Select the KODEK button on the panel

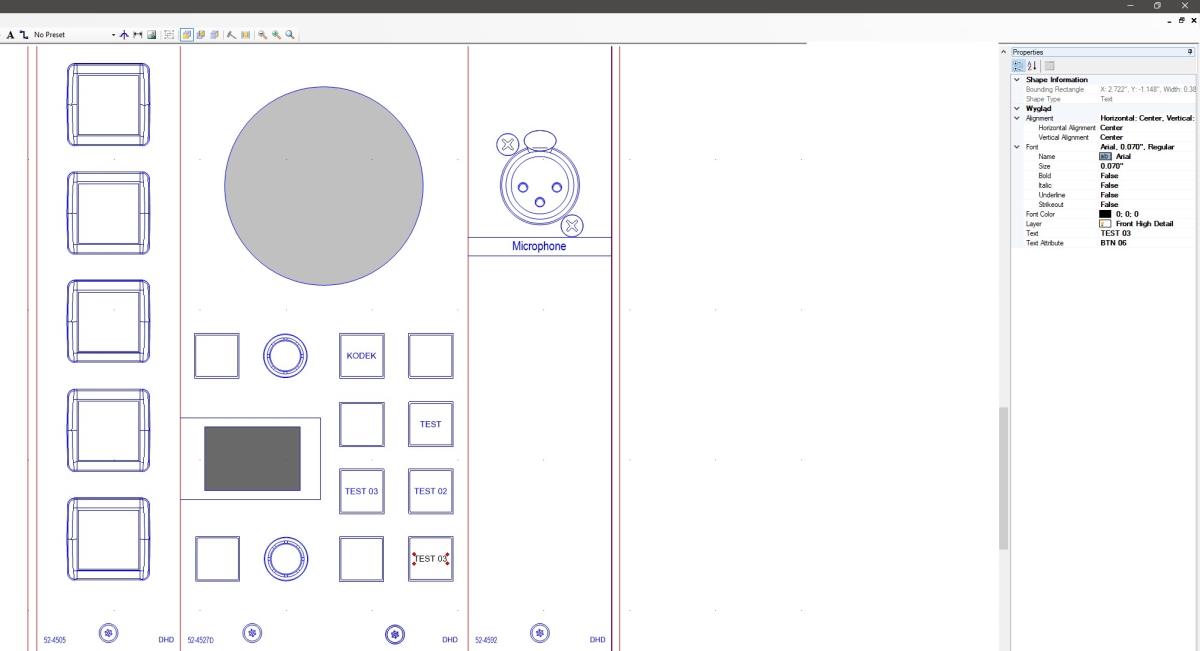coord(362,356)
